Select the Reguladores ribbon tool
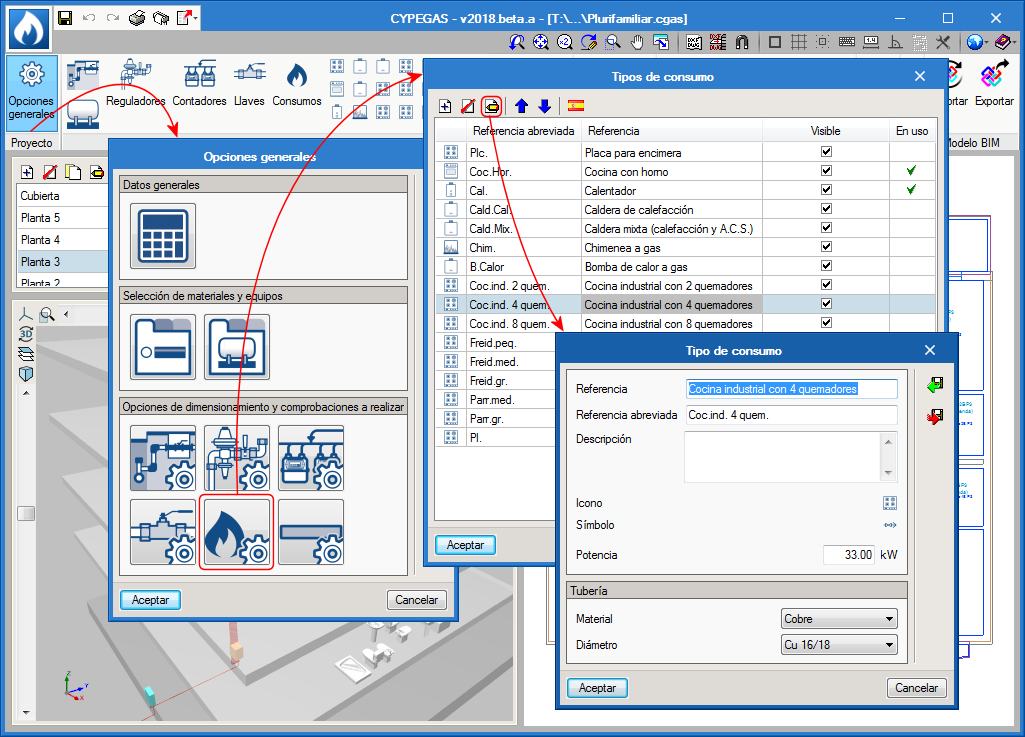Viewport: 1025px width, 737px height. click(135, 83)
